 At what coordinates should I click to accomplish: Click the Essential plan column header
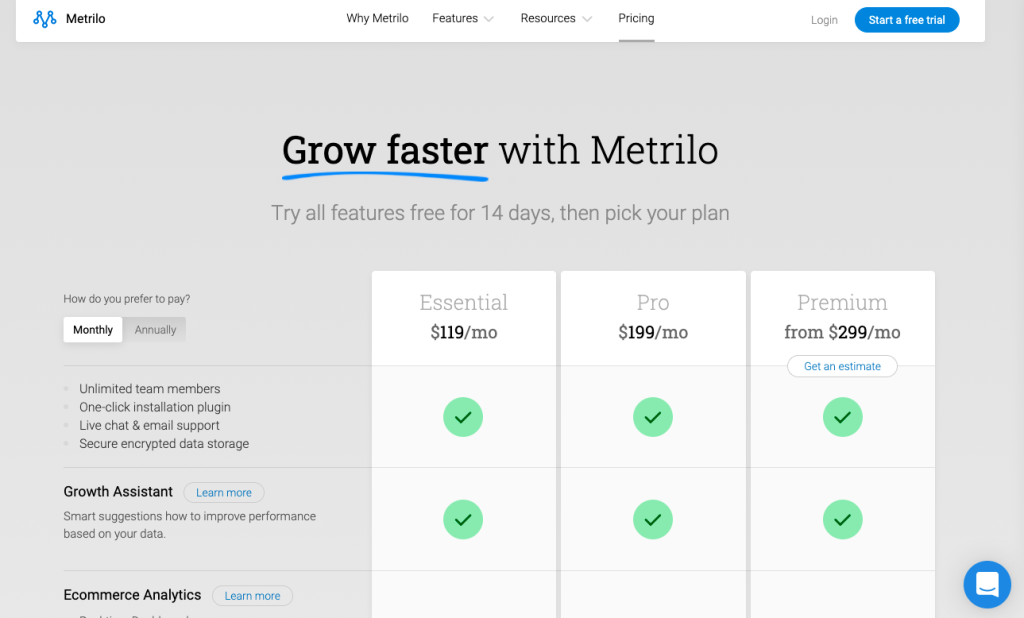click(463, 303)
